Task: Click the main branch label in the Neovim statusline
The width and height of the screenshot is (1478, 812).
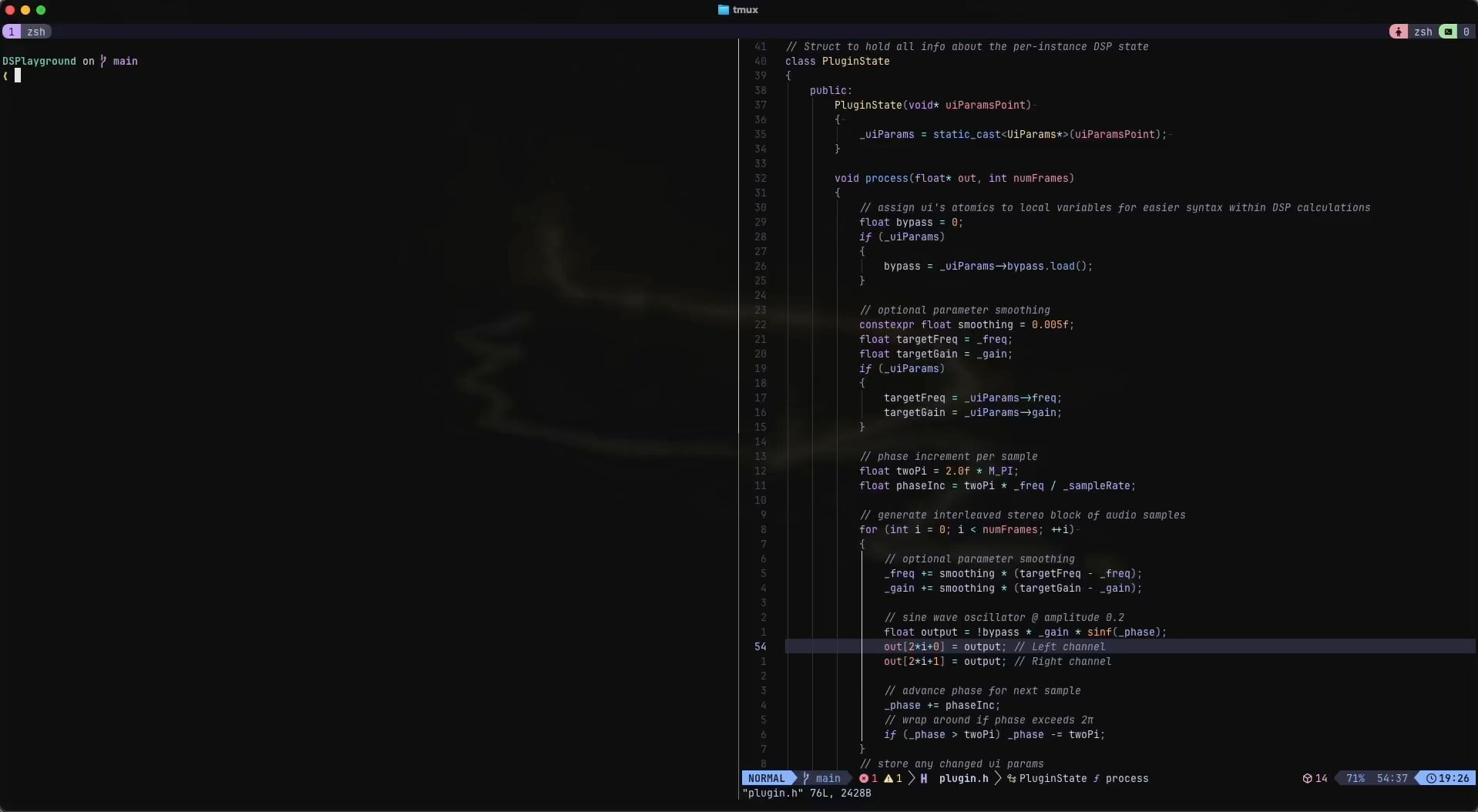Action: click(x=828, y=778)
